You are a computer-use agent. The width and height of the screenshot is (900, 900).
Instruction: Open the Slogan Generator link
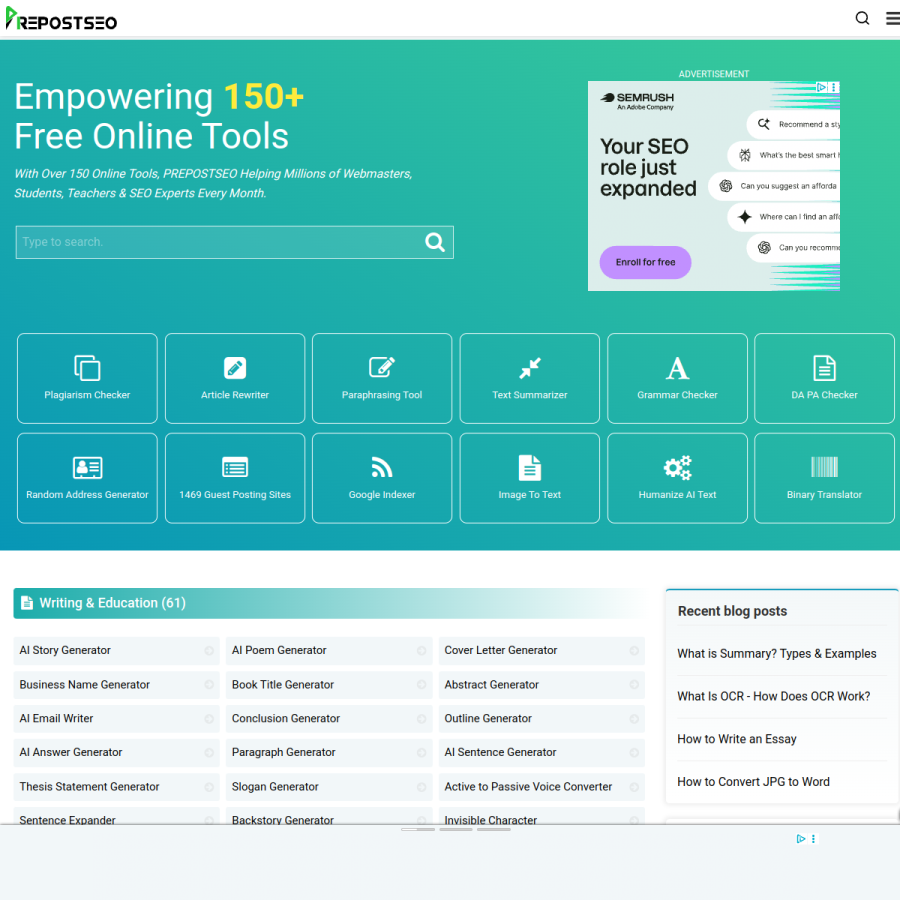275,787
